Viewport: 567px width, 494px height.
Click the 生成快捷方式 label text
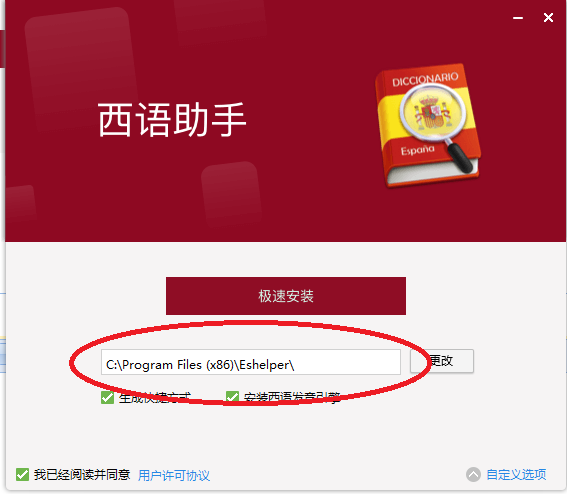155,397
